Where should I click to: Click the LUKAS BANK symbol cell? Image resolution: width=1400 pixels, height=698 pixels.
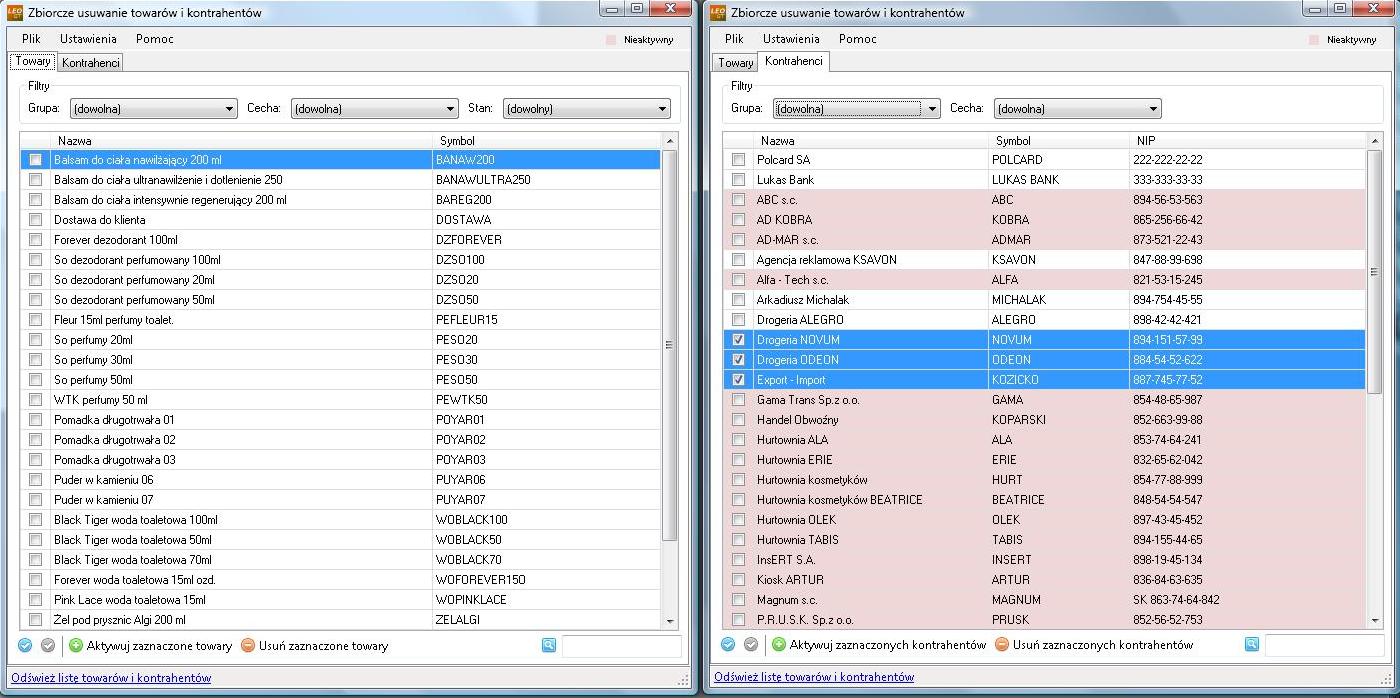pos(1059,180)
